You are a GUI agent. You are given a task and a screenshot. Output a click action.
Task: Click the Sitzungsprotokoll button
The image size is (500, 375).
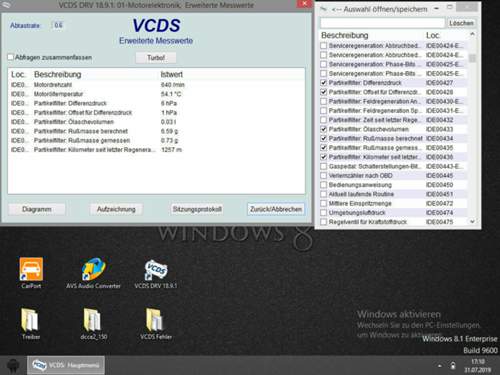pos(197,209)
